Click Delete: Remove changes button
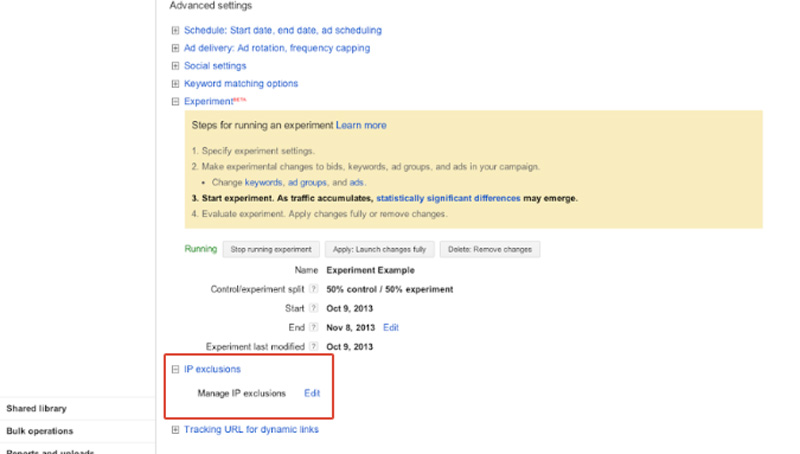800x454 pixels. [x=488, y=249]
